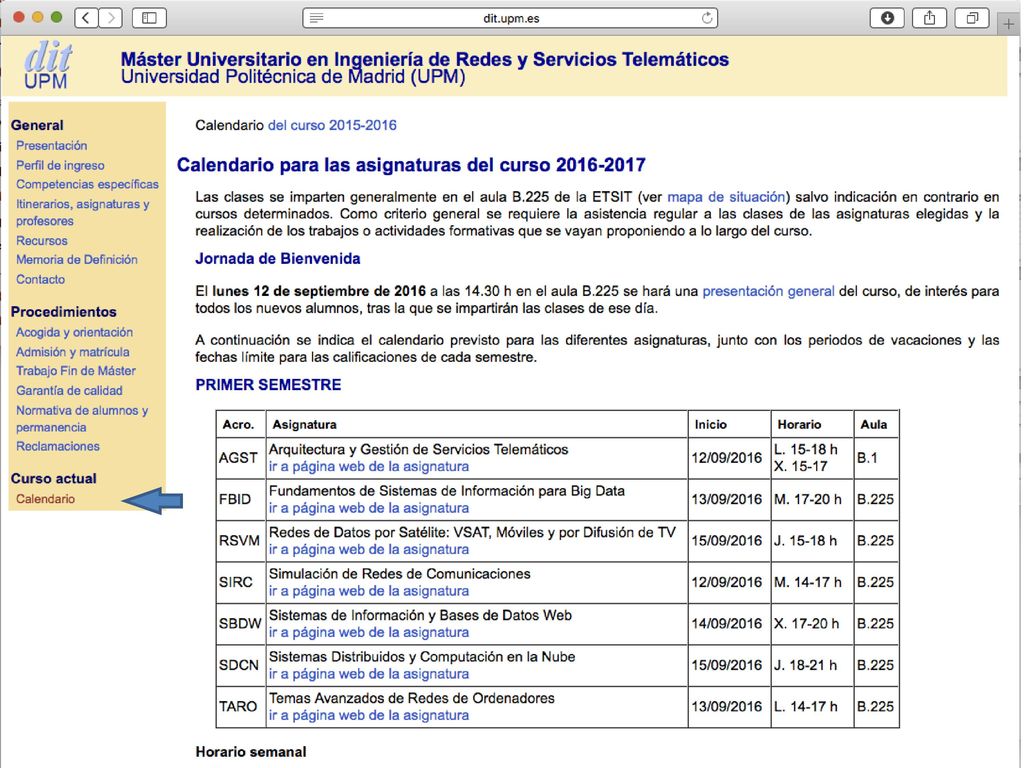Open the Contacto sidebar link
The width and height of the screenshot is (1024, 768).
pyautogui.click(x=40, y=279)
